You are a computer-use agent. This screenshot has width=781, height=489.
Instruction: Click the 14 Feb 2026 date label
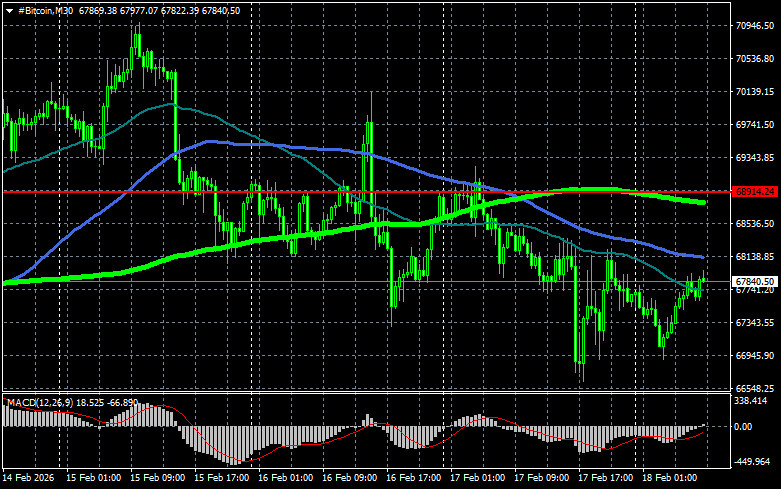pyautogui.click(x=28, y=479)
